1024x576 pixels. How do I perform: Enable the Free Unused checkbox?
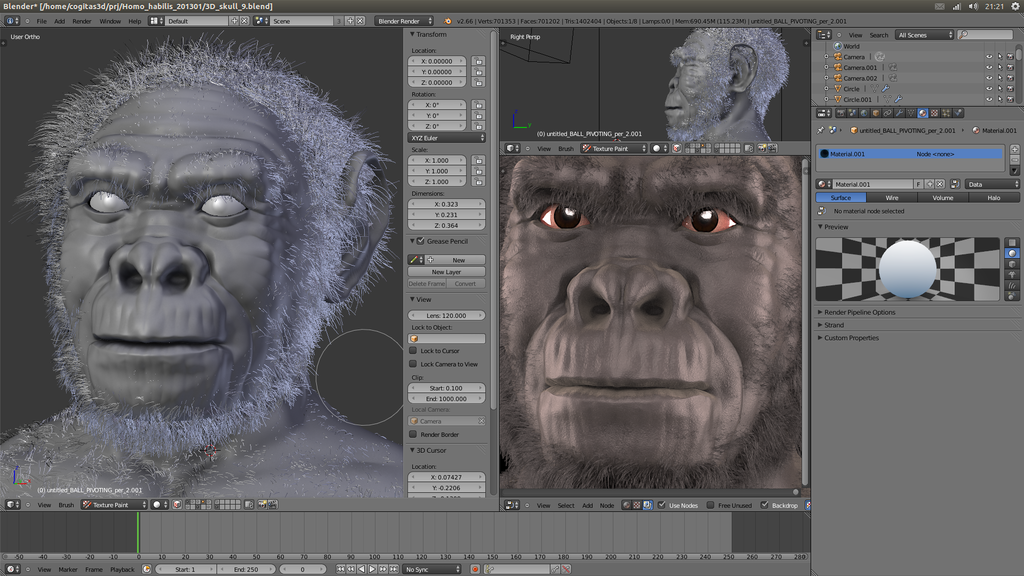click(711, 505)
